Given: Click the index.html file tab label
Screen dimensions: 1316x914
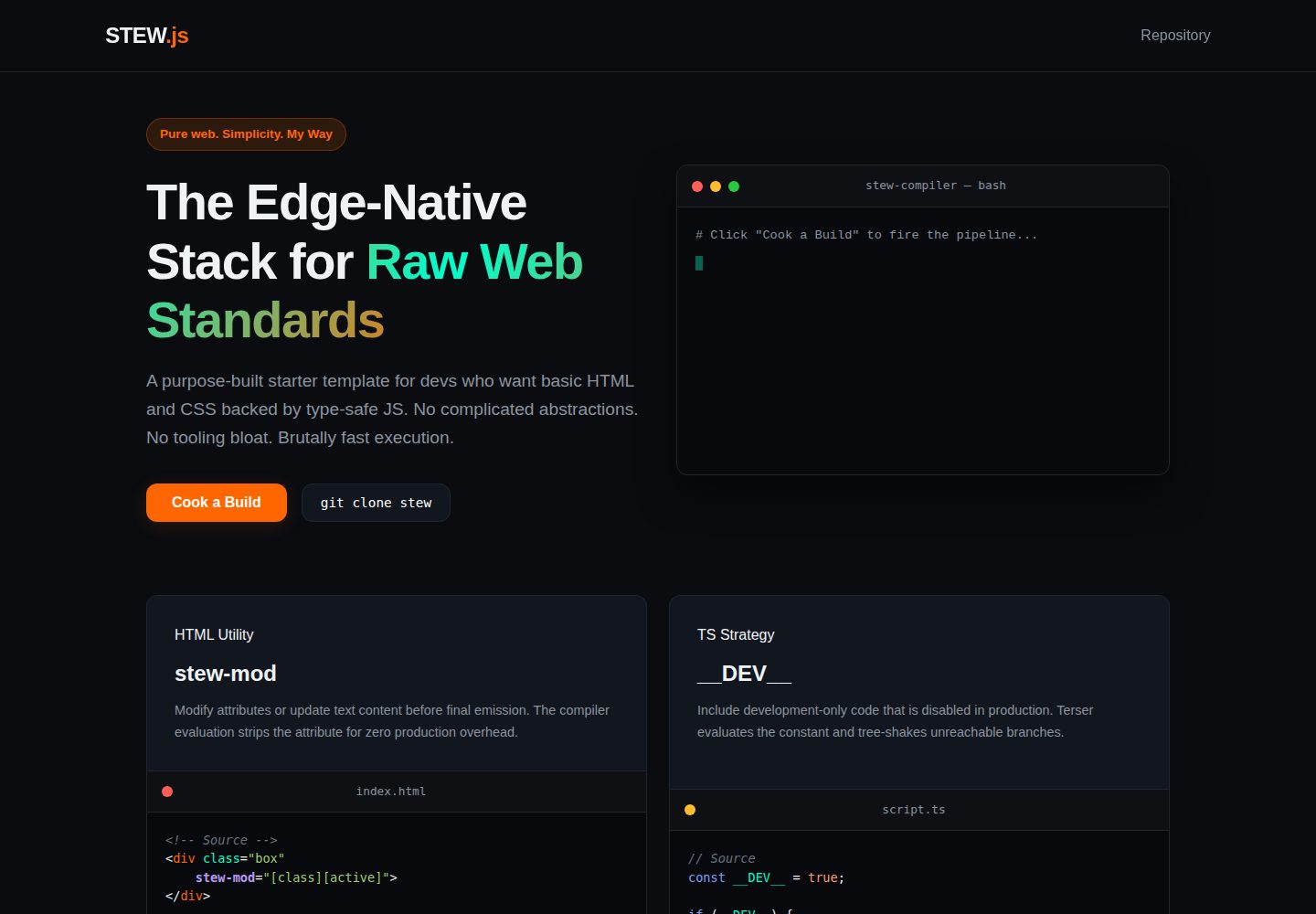Looking at the screenshot, I should coord(391,792).
